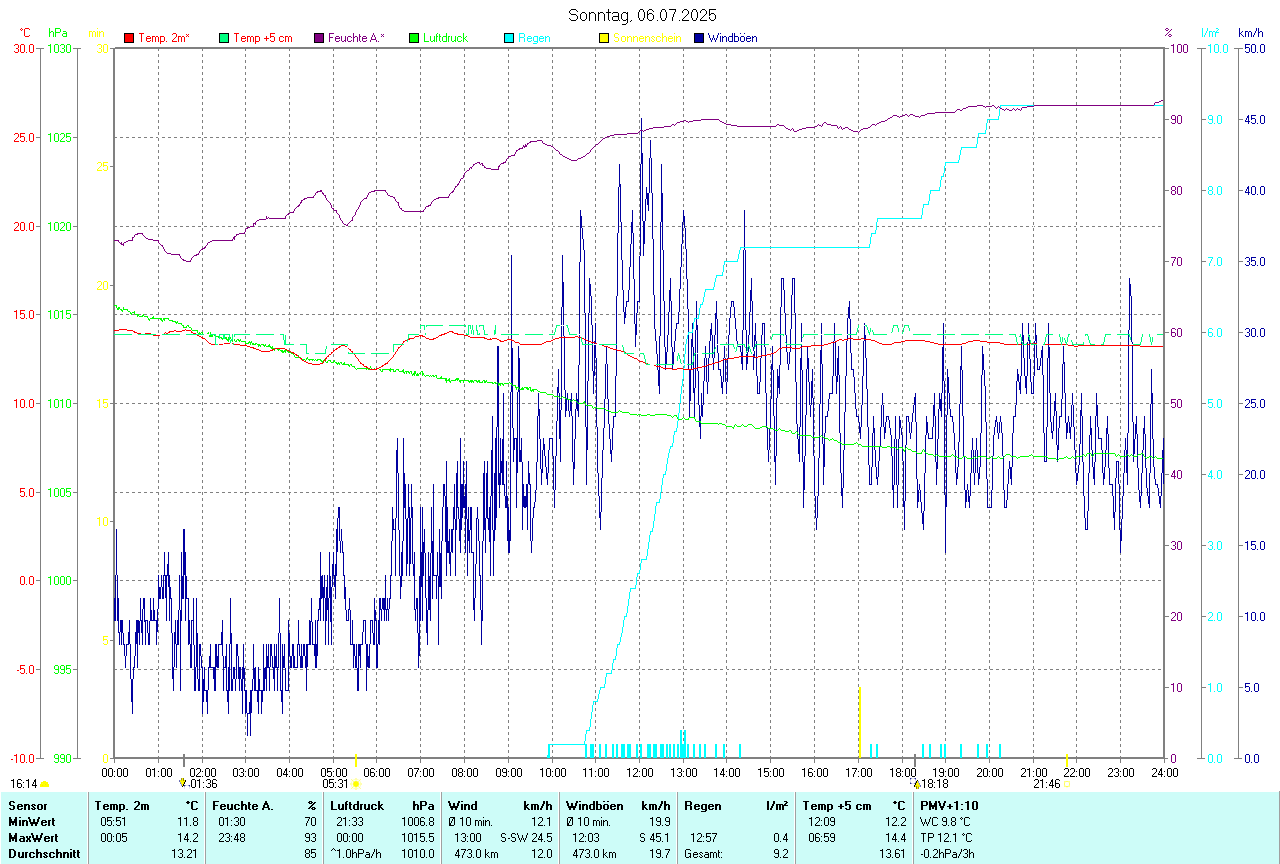
Task: Click the red Temp. 2m legend swatch
Action: [x=129, y=38]
